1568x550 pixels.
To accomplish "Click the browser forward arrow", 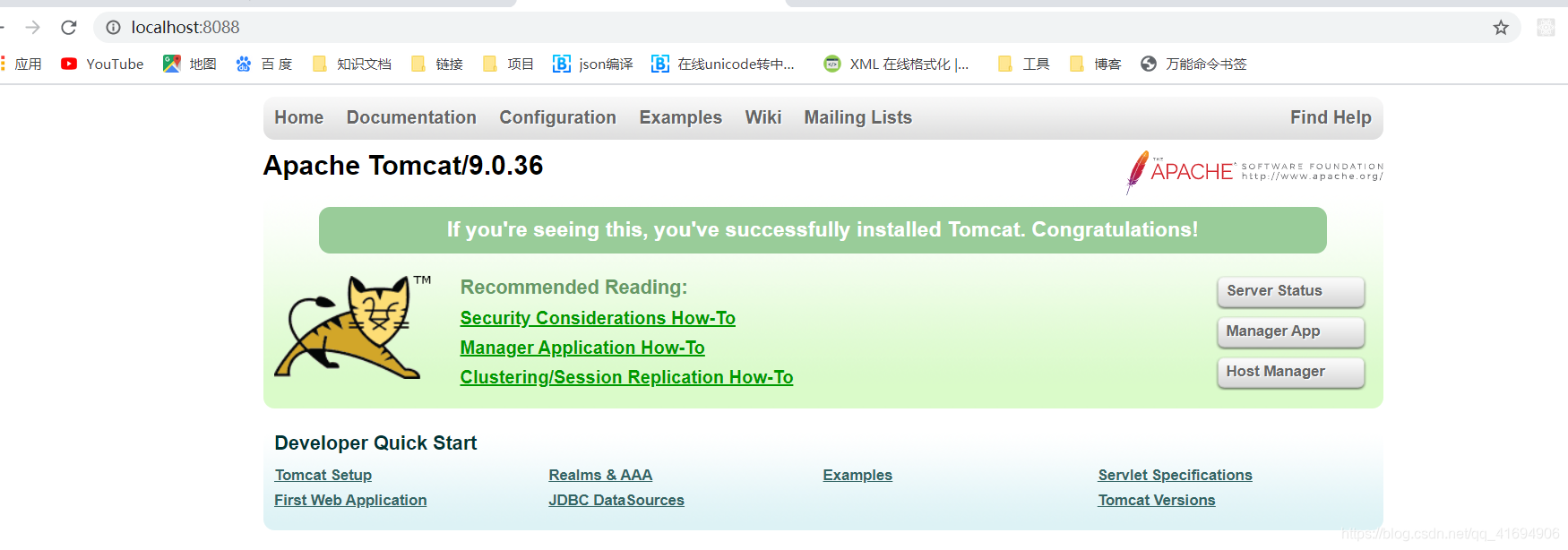I will click(33, 28).
